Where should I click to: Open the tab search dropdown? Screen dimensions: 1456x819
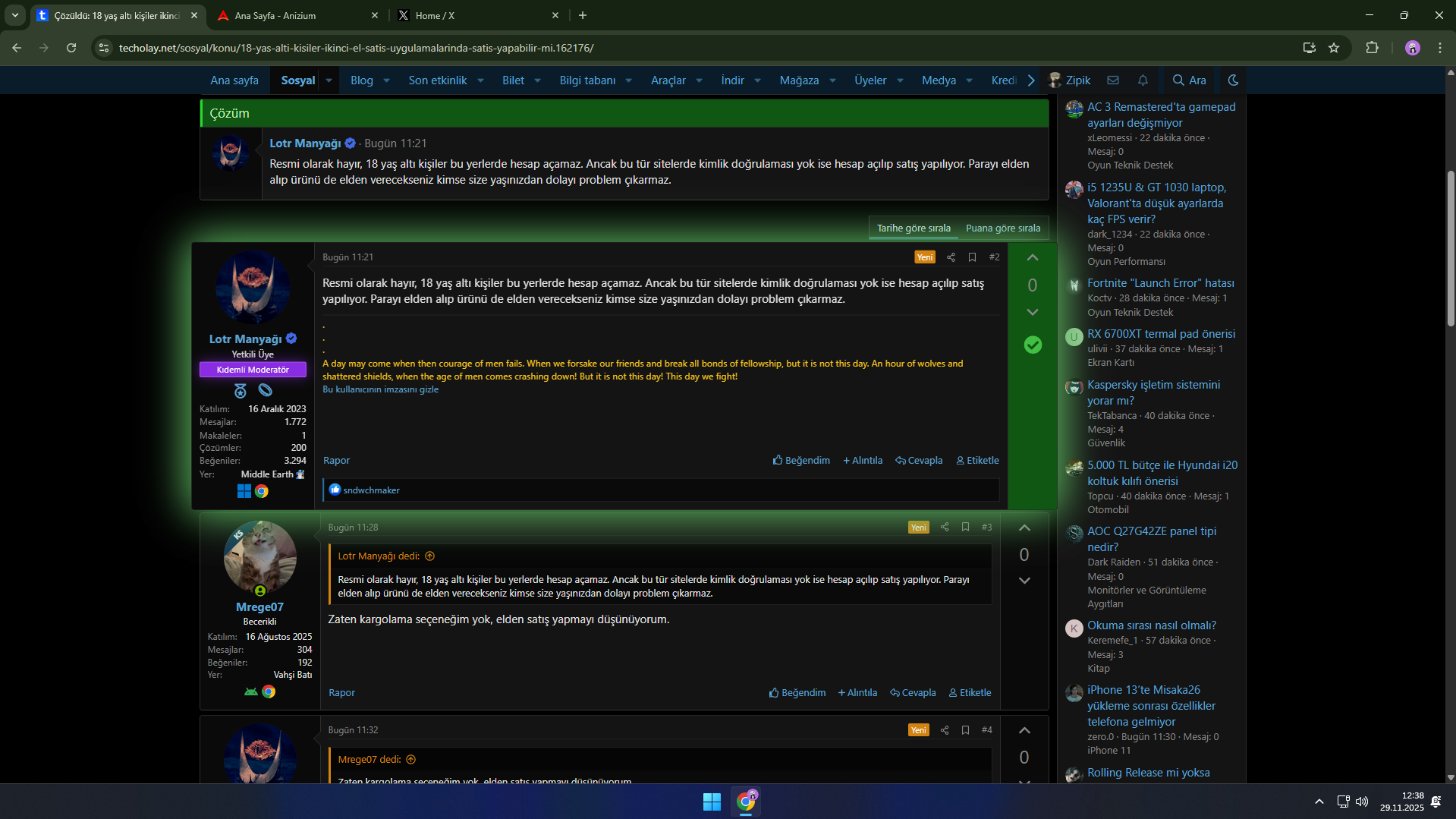pos(14,15)
